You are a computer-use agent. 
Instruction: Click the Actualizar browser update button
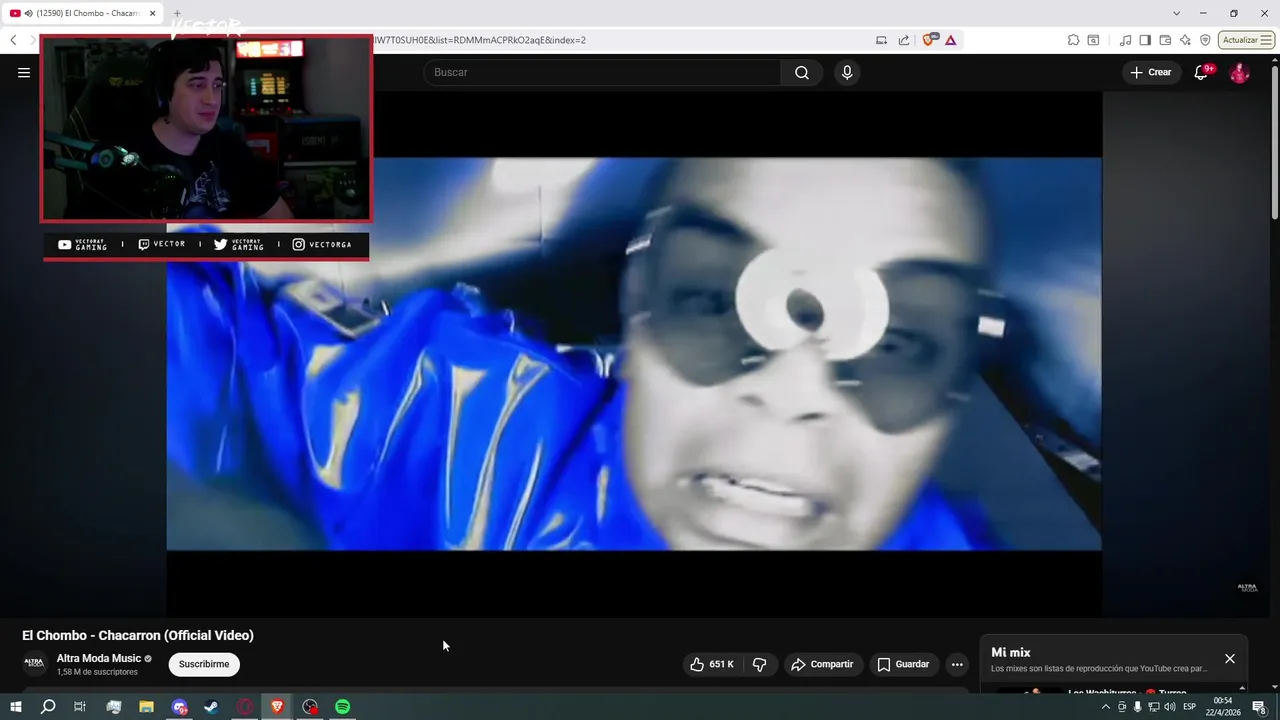pyautogui.click(x=1246, y=40)
